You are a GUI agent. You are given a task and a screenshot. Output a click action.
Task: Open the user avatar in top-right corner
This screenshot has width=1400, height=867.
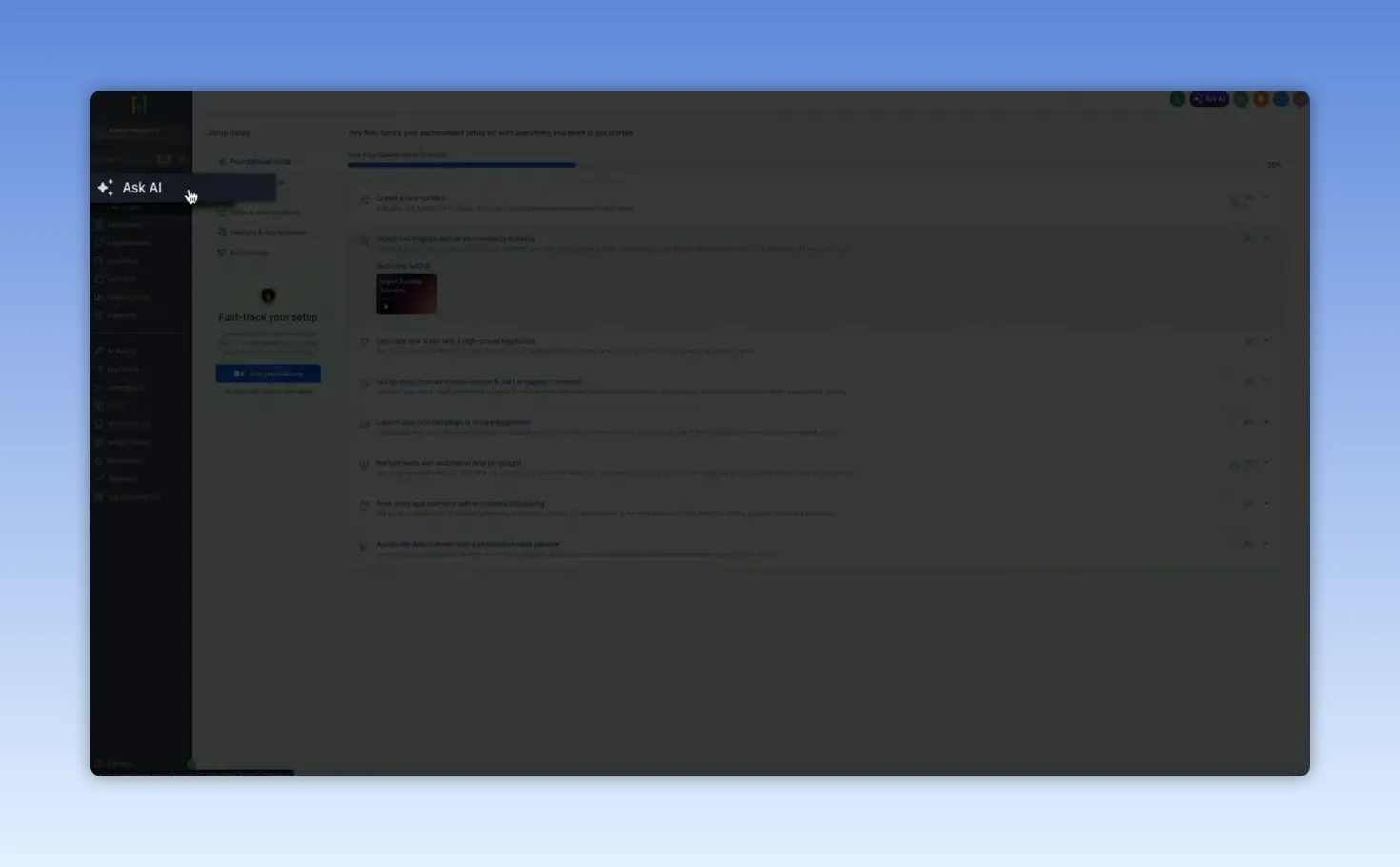(x=1300, y=99)
